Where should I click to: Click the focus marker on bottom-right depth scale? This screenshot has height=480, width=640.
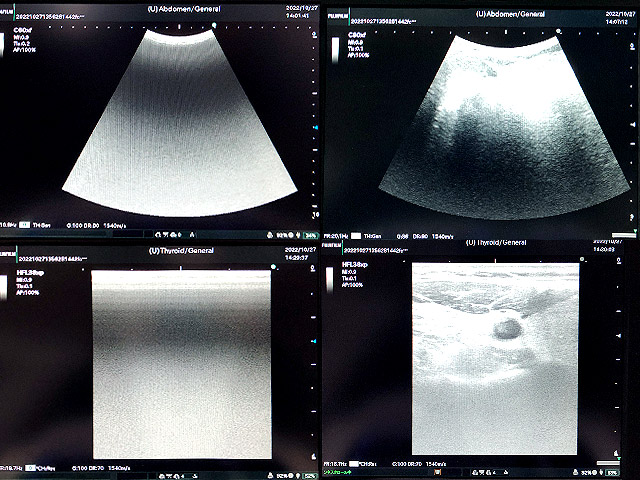click(619, 336)
